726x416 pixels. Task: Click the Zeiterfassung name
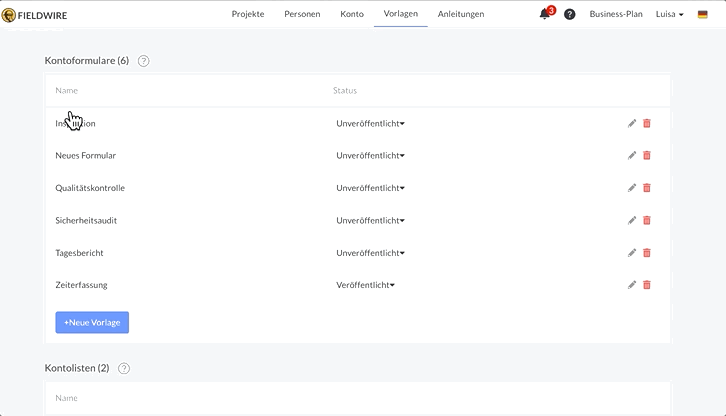pyautogui.click(x=81, y=285)
